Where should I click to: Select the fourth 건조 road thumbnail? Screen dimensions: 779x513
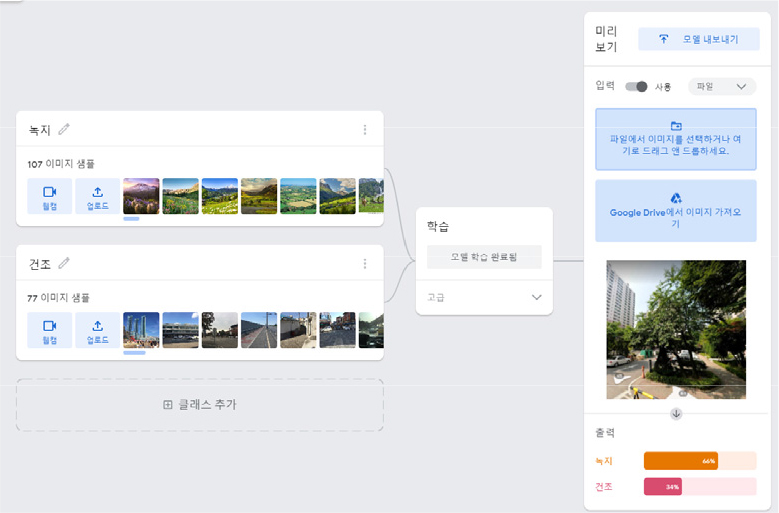(259, 330)
